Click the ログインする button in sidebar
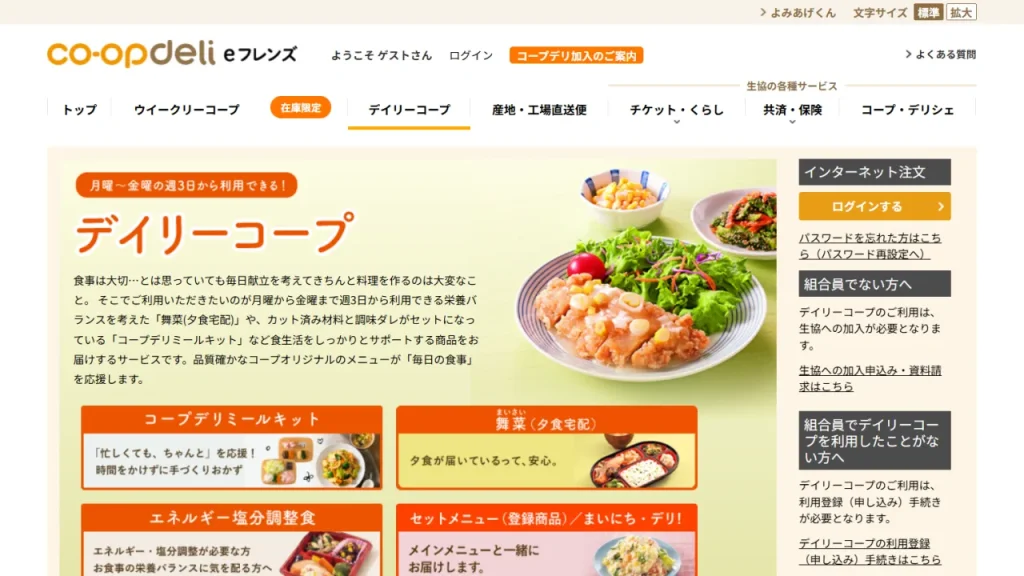1024x576 pixels. pyautogui.click(x=874, y=206)
